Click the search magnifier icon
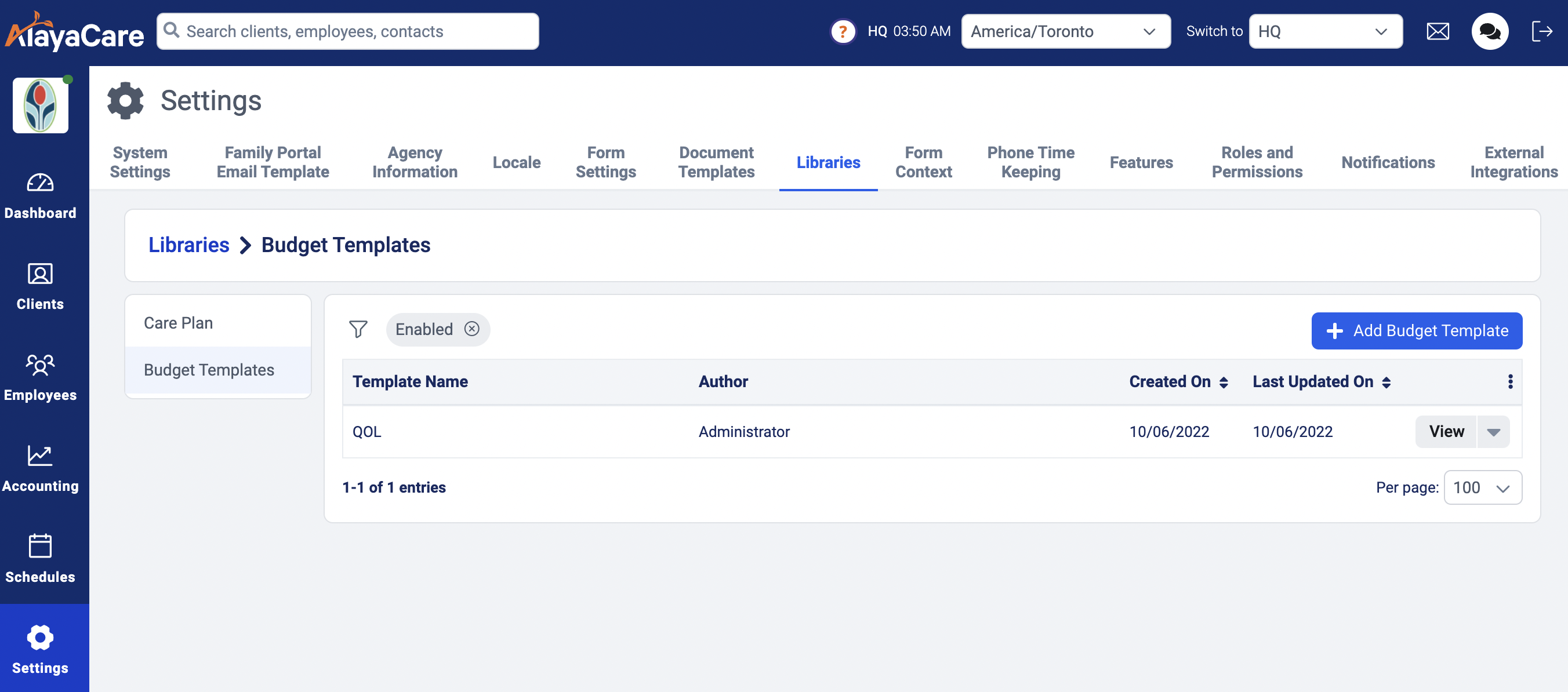The width and height of the screenshot is (1568, 692). click(171, 31)
